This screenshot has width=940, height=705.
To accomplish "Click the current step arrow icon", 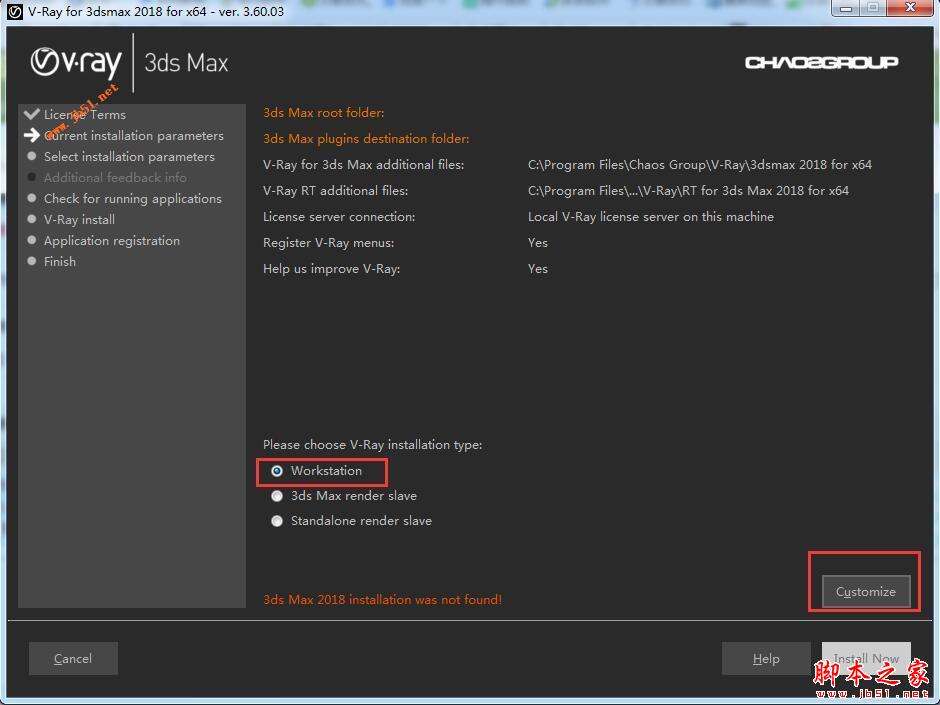I will 31,135.
